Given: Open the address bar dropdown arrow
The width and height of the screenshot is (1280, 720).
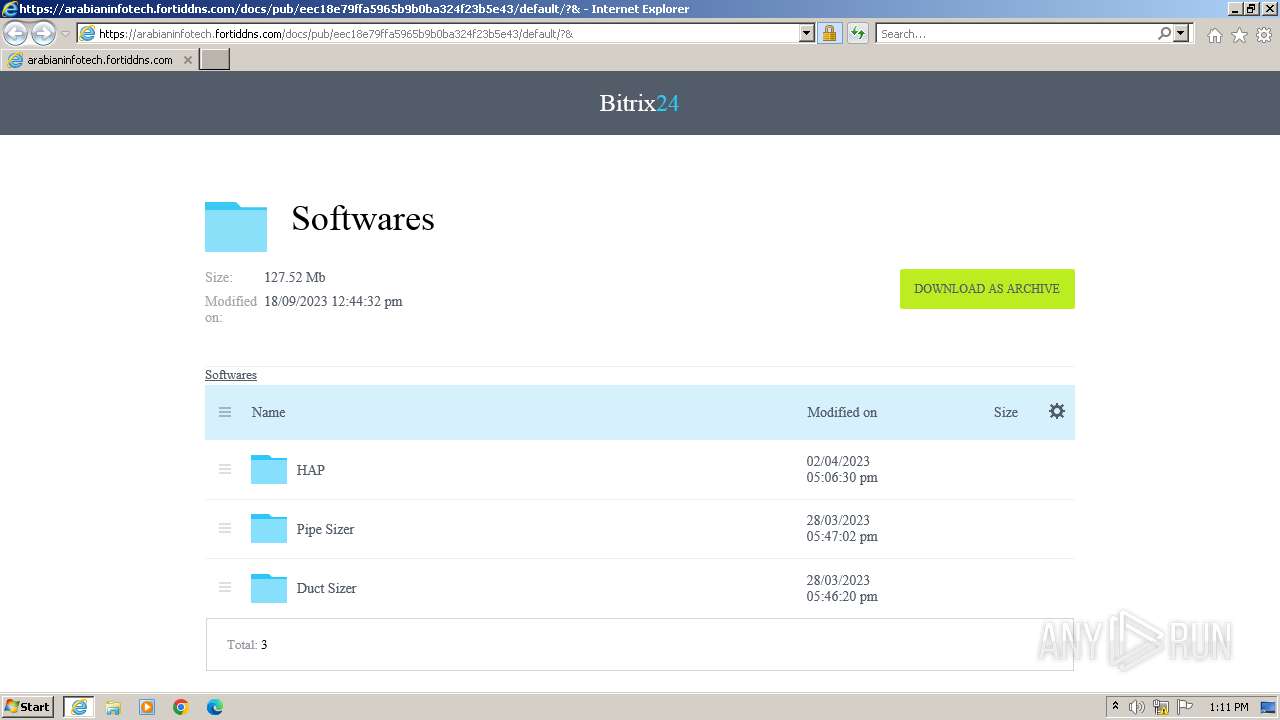Looking at the screenshot, I should click(x=807, y=33).
